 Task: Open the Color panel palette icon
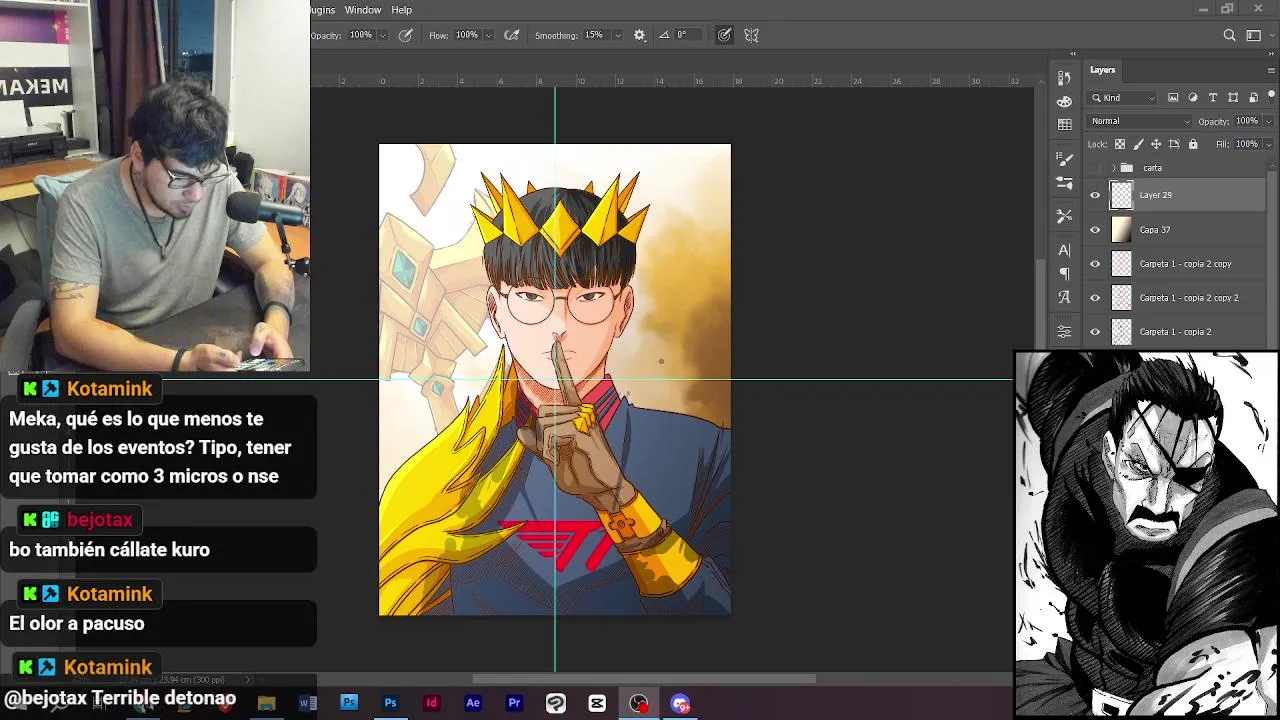[1064, 102]
